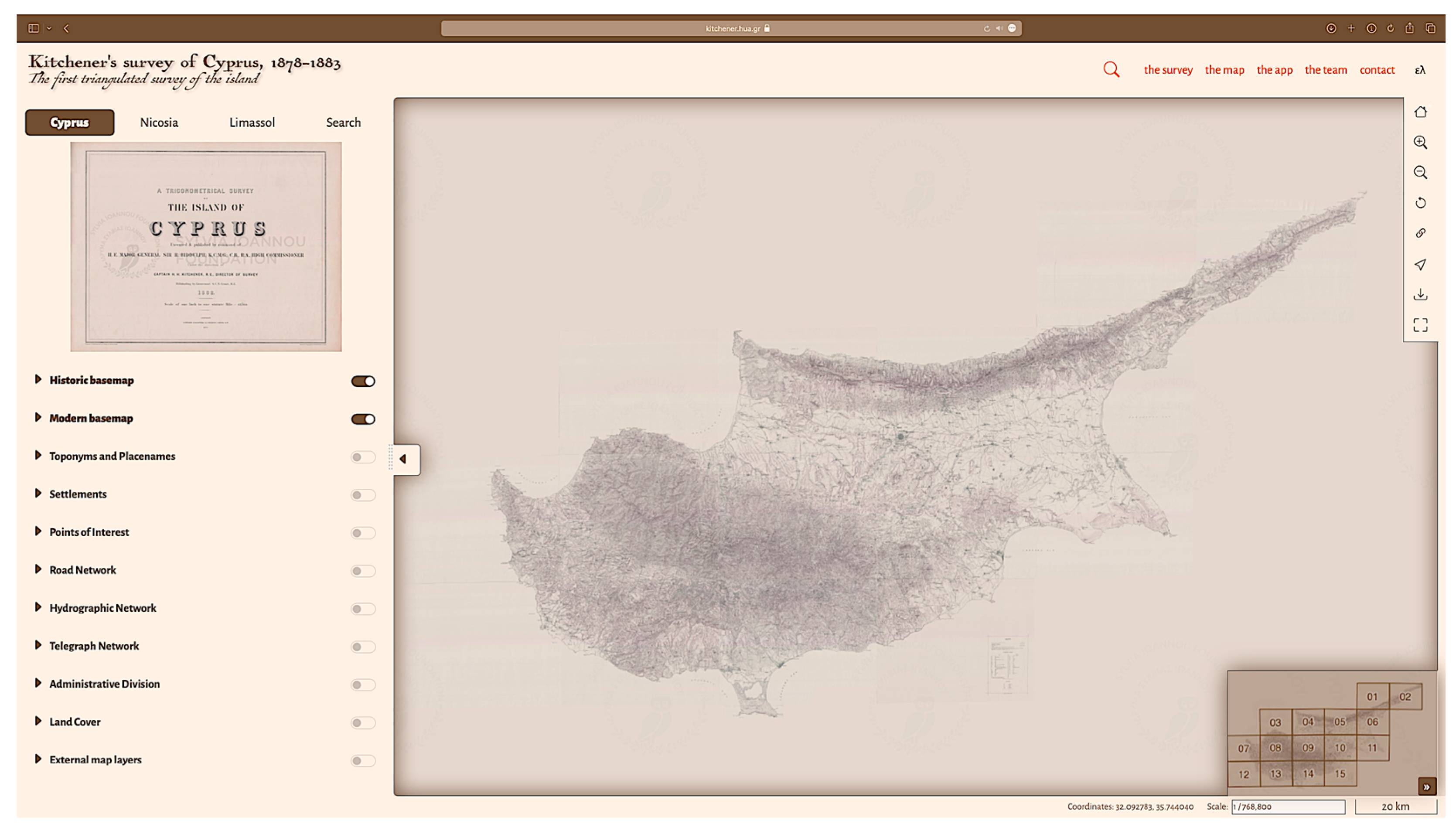Screen dimensions: 1456x831
Task: Copy the map link via the chain icon
Action: coord(1420,233)
